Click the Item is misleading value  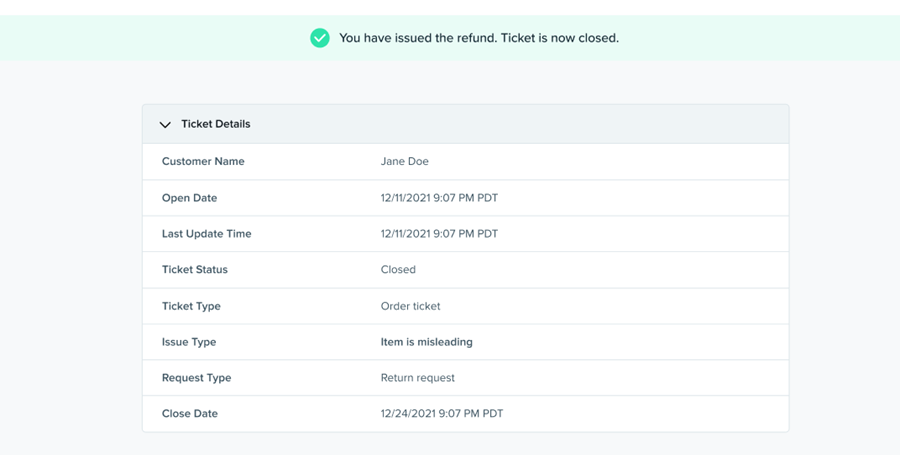(x=426, y=342)
